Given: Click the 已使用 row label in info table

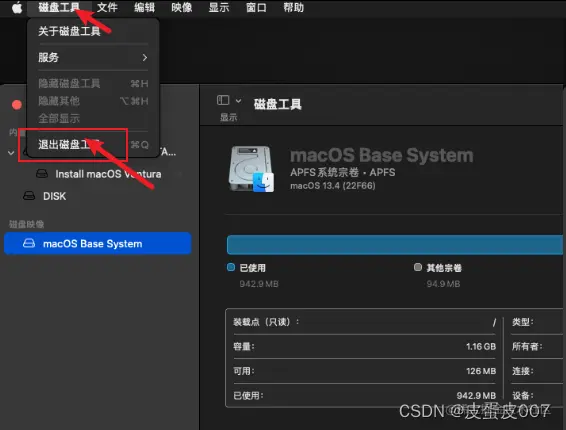Looking at the screenshot, I should [x=248, y=395].
